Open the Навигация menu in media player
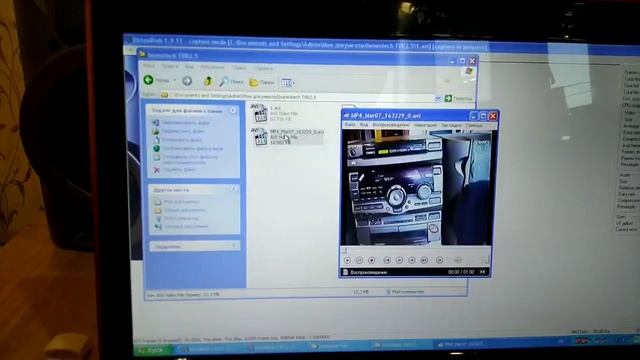This screenshot has width=640, height=360. tap(425, 125)
